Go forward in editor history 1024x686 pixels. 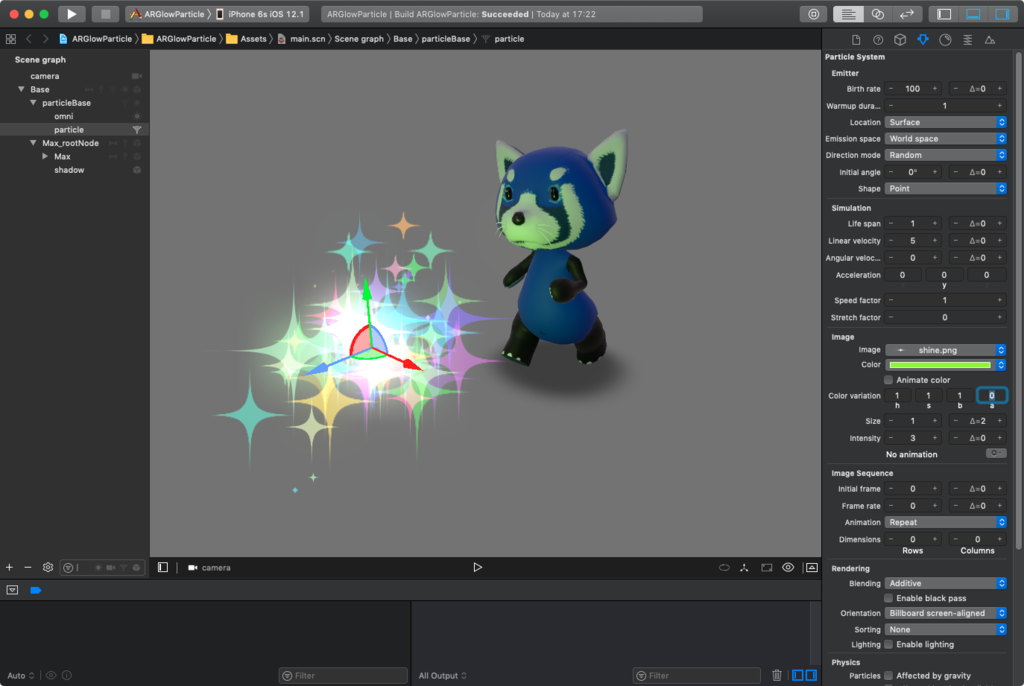[45, 39]
